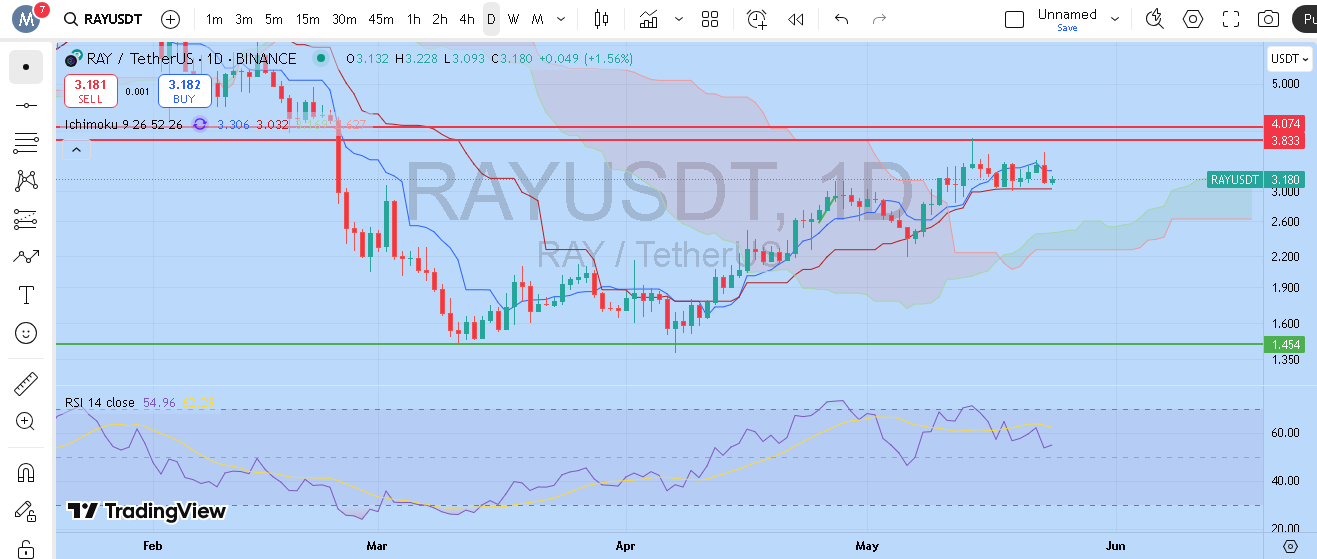
Task: Open the candlestick chart type selector
Action: (x=601, y=19)
